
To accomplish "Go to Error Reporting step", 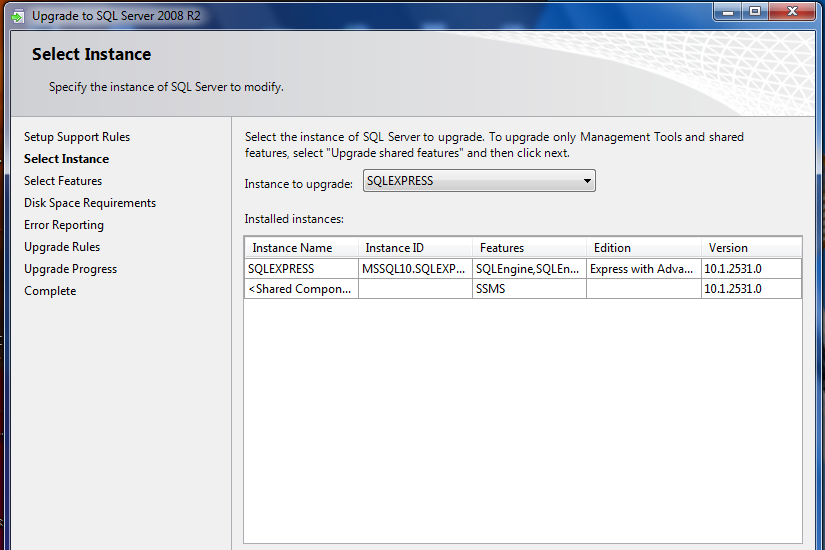I will 64,225.
